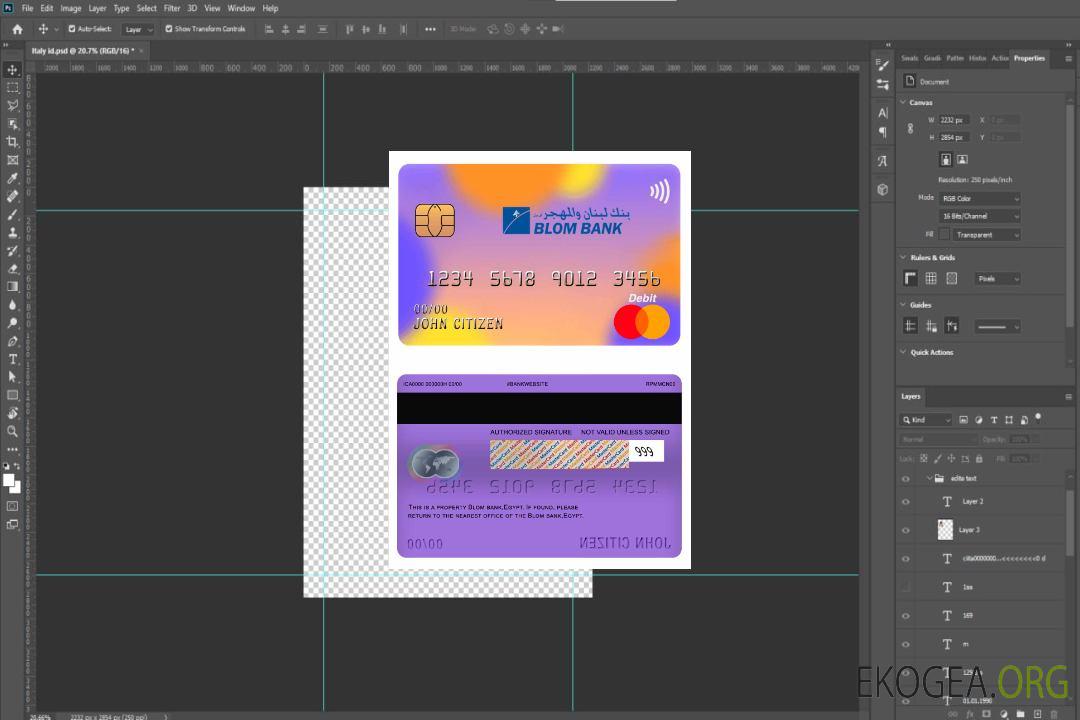This screenshot has width=1080, height=720.
Task: Open the Image menu
Action: point(70,8)
